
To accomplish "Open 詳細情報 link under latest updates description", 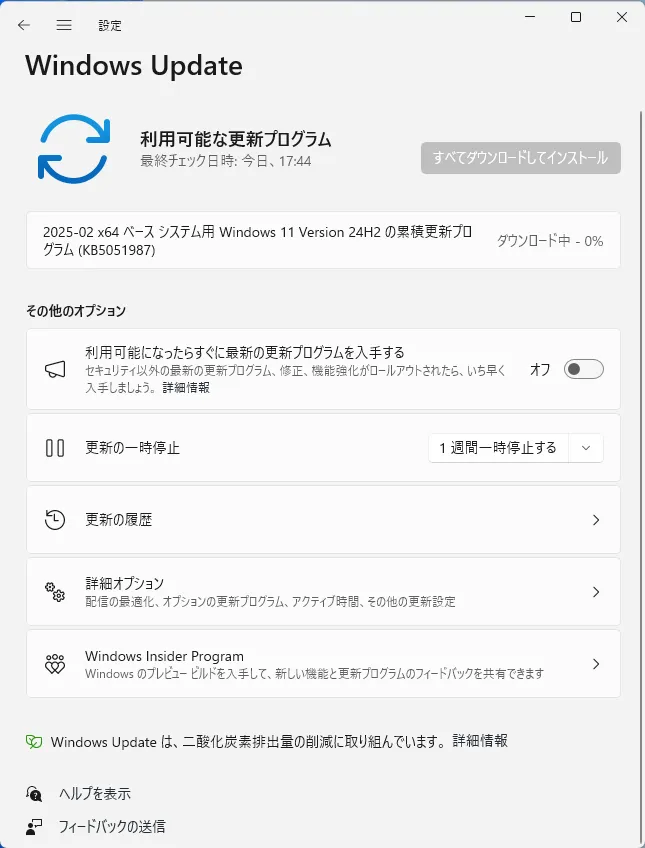I will click(x=186, y=388).
